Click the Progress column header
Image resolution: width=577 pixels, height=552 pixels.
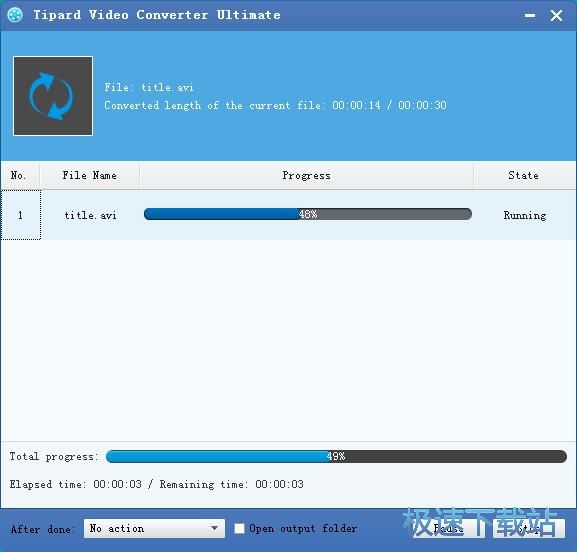point(306,176)
